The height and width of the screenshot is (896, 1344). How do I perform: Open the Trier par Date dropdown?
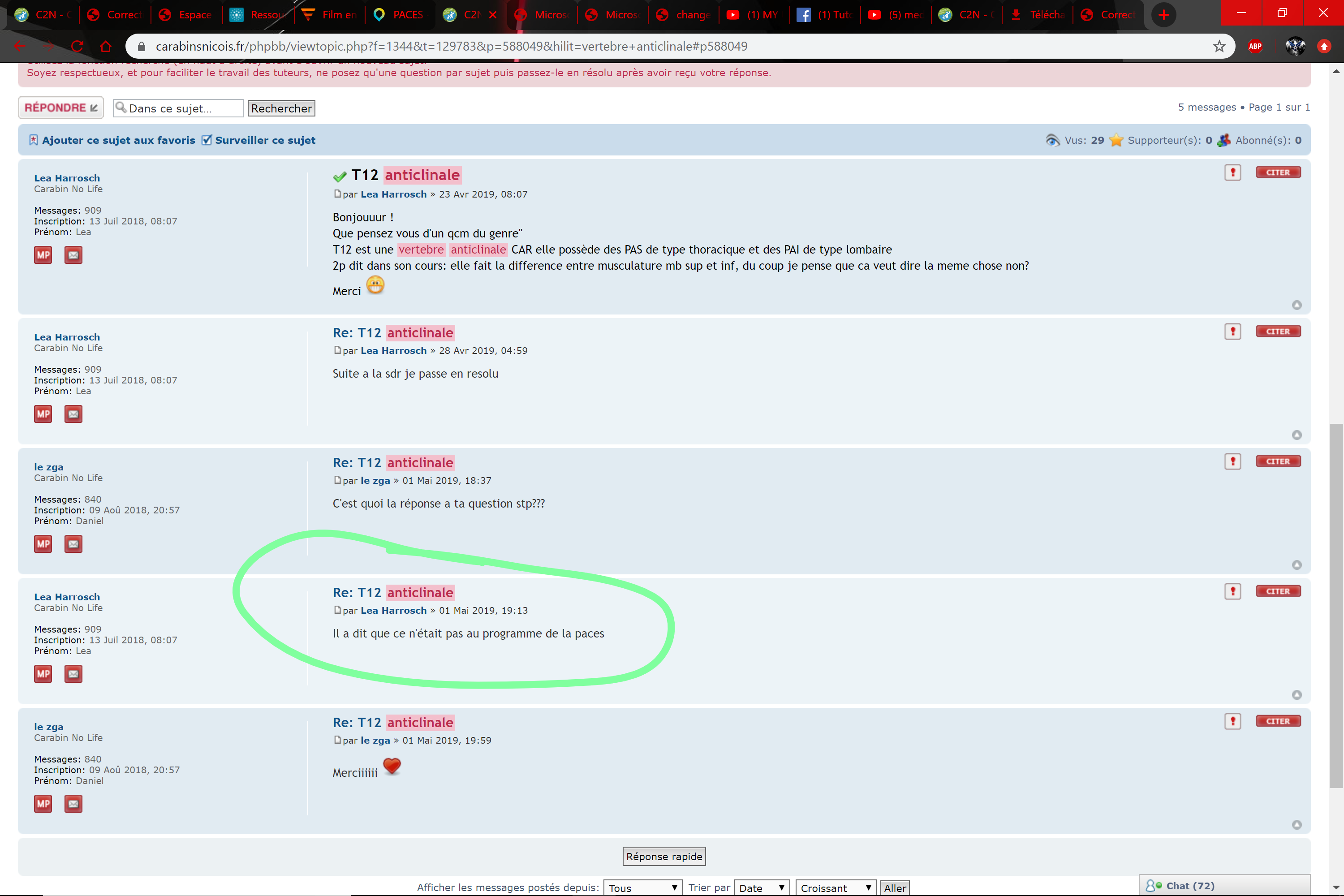[x=761, y=887]
